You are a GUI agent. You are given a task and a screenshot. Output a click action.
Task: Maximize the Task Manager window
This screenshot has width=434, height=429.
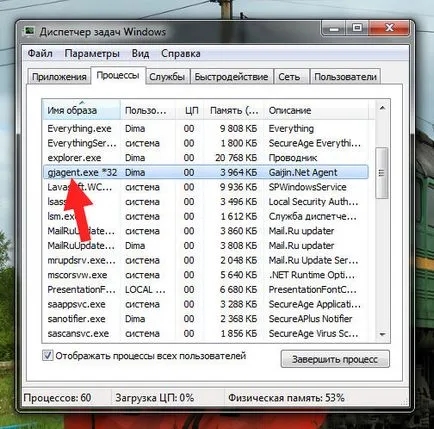tap(357, 28)
